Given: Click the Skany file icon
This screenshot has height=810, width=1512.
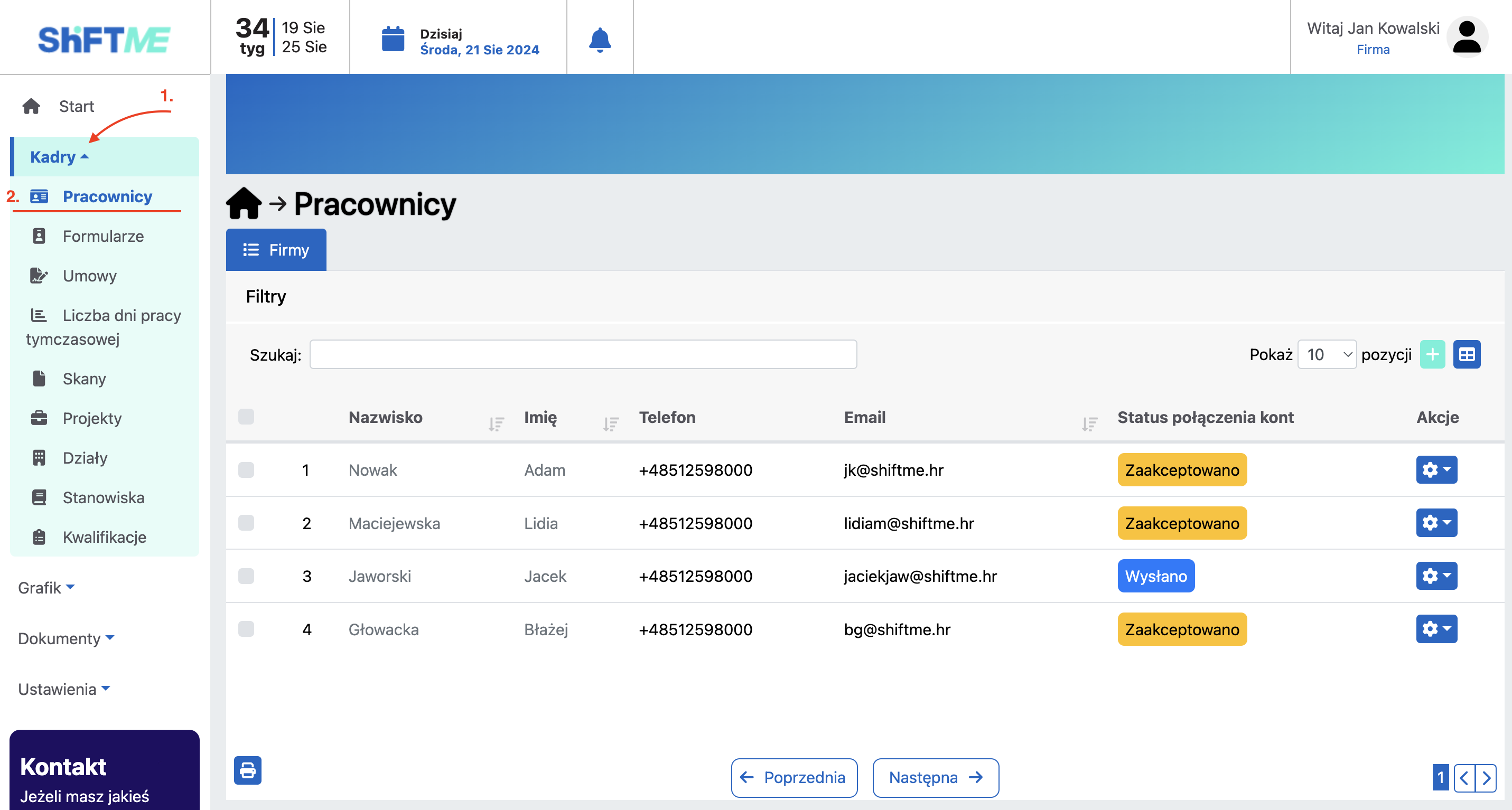Looking at the screenshot, I should click(x=39, y=378).
